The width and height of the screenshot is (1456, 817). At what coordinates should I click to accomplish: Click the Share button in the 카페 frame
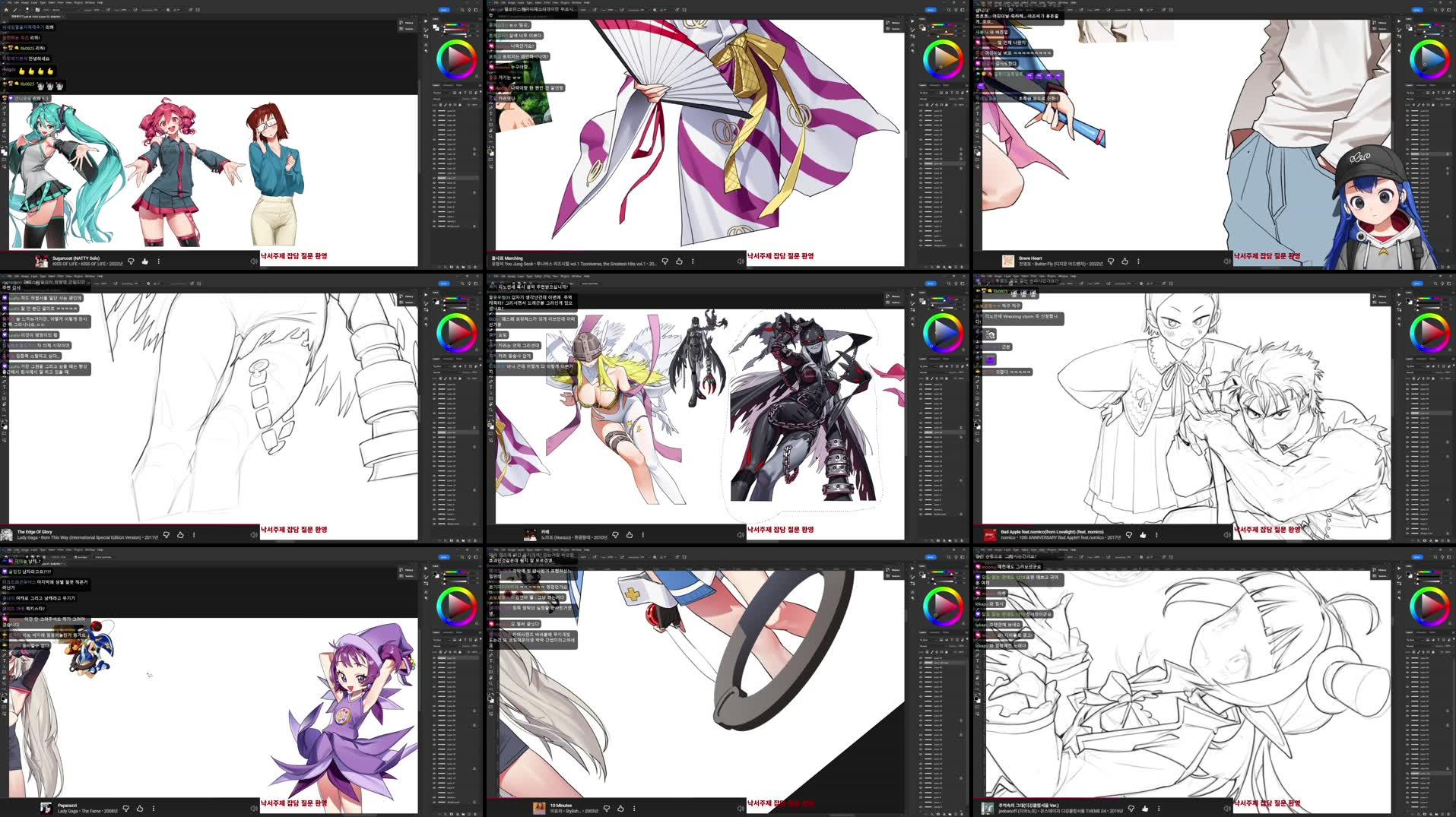point(930,283)
